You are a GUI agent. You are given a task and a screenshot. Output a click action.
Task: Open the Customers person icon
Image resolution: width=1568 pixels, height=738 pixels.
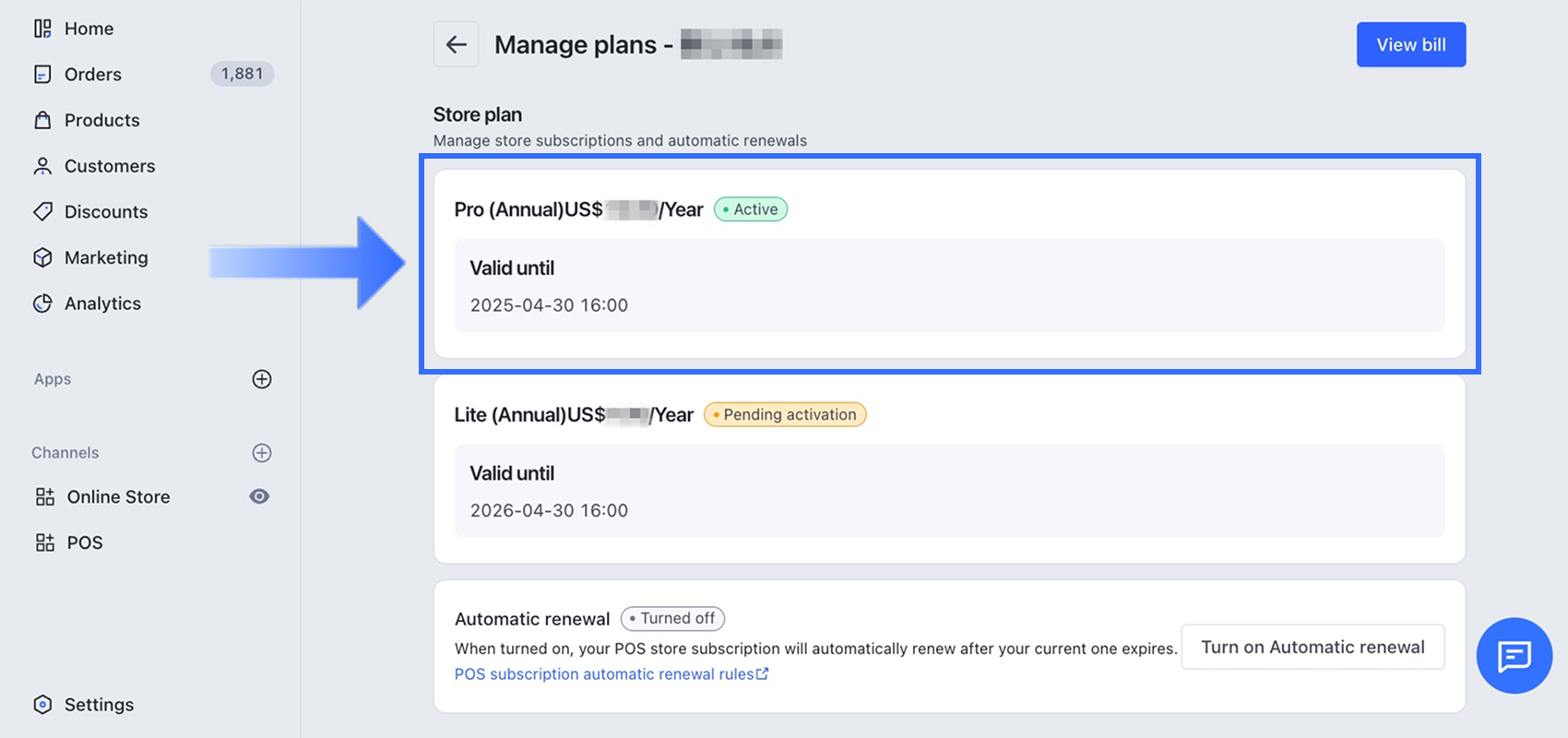point(42,166)
